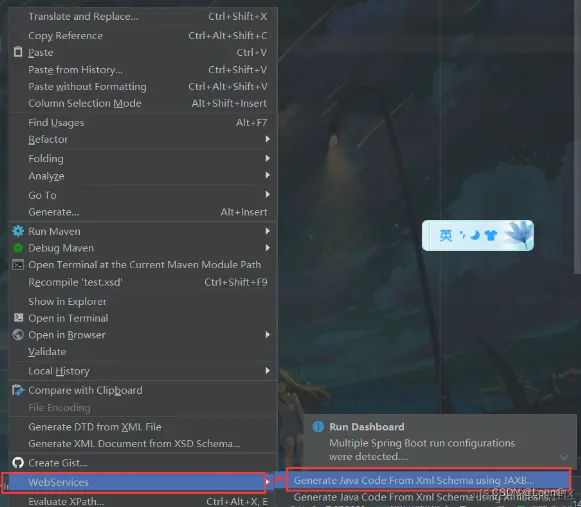581x507 pixels.
Task: Click the editor vertical scrollbar
Action: (577, 137)
